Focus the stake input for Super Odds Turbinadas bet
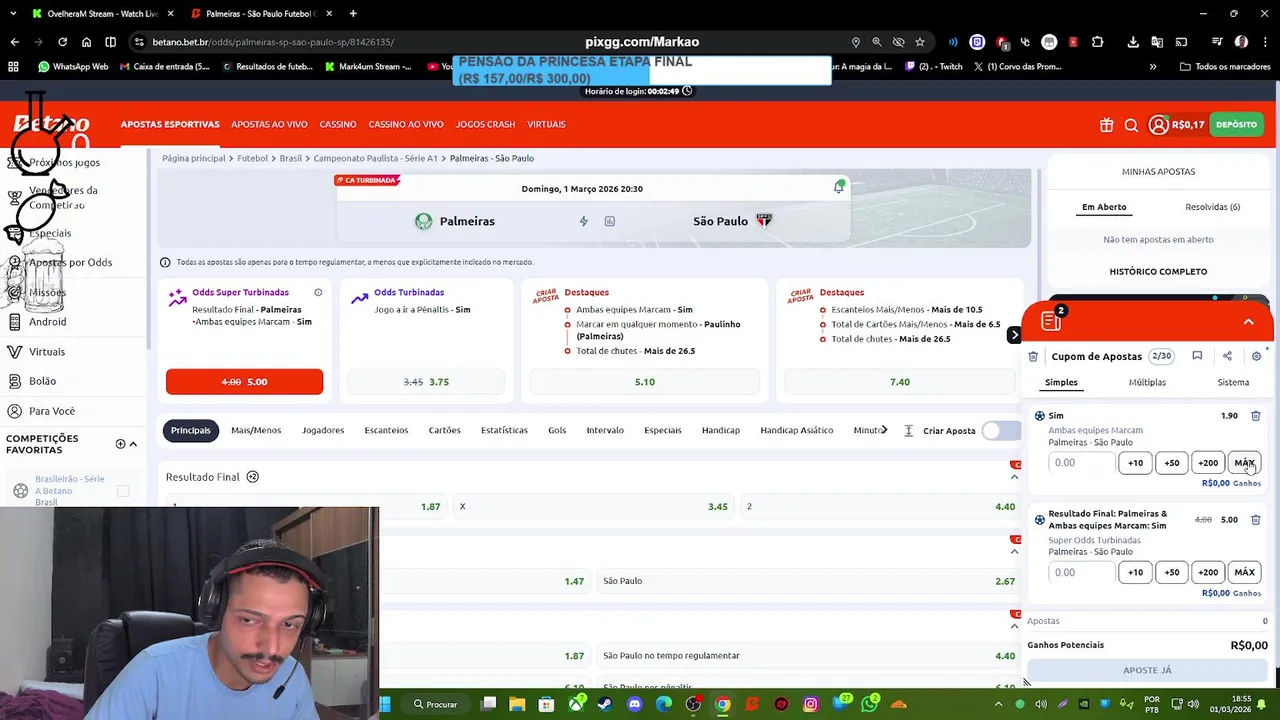 (1081, 573)
